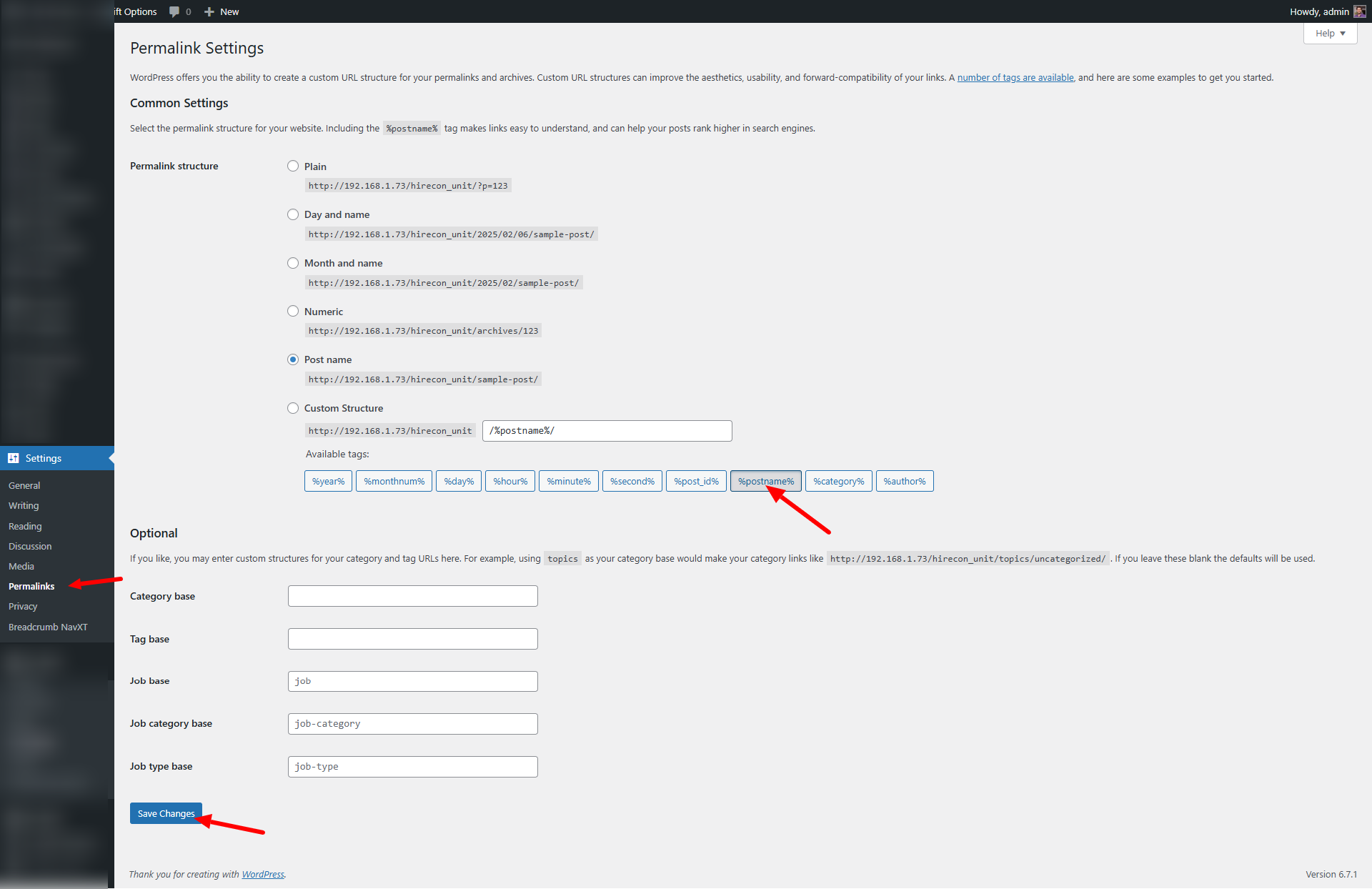Viewport: 1372px width, 889px height.
Task: Open the Permalinks settings submenu item
Action: coord(31,586)
